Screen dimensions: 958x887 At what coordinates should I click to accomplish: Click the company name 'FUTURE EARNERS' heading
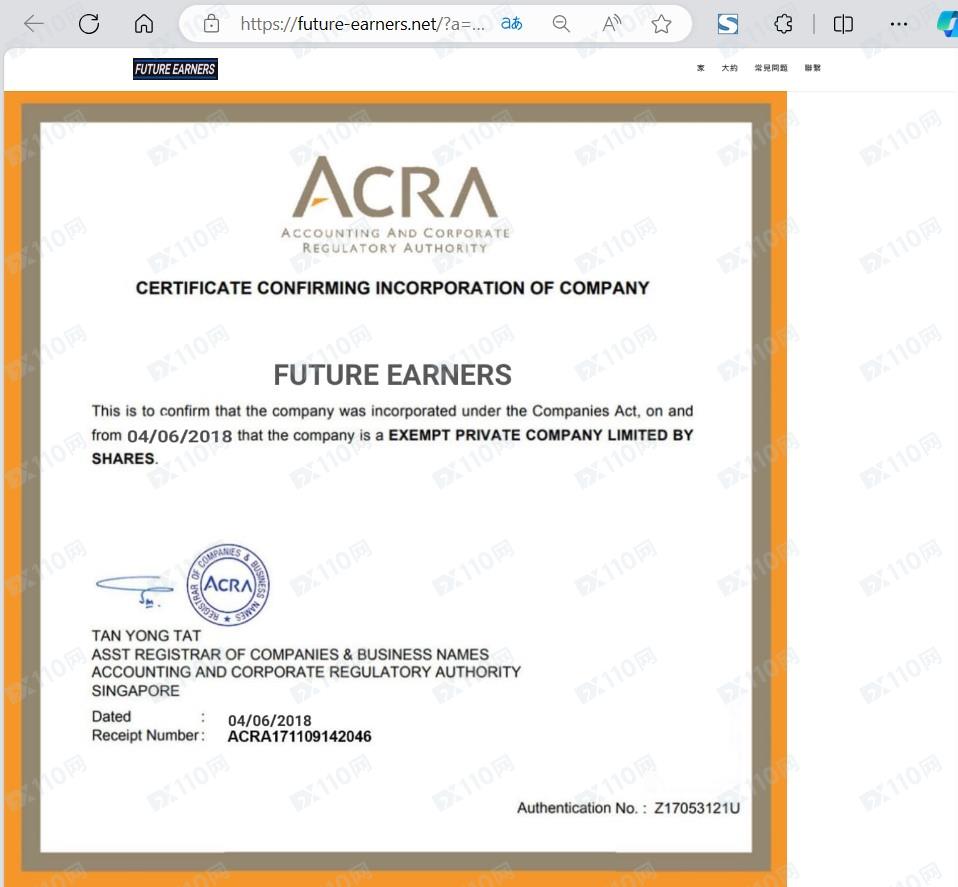tap(392, 374)
